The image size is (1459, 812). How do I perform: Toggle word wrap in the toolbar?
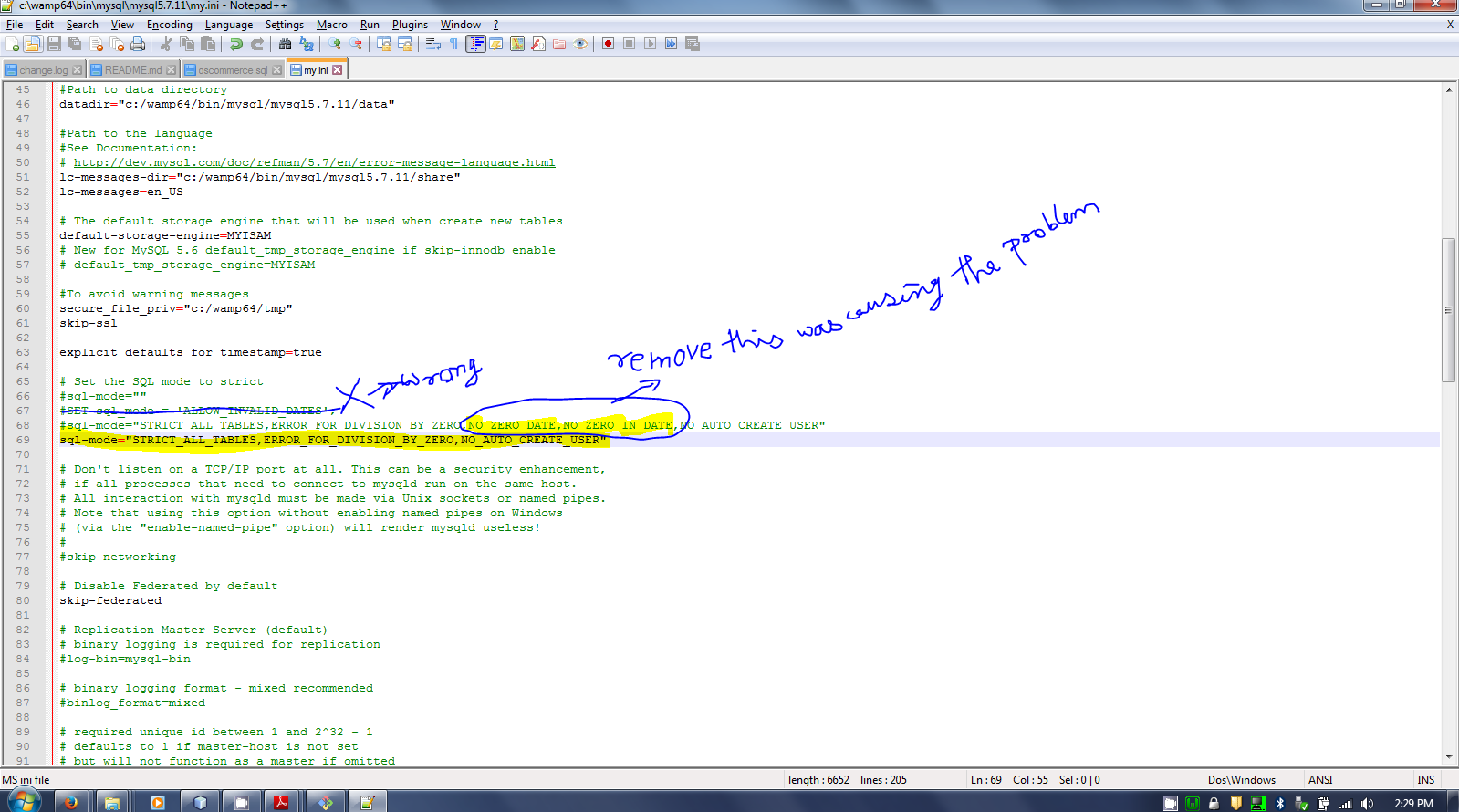[x=433, y=44]
